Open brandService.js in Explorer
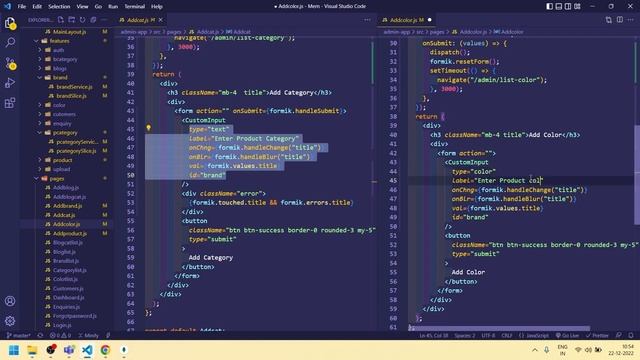 (74, 87)
